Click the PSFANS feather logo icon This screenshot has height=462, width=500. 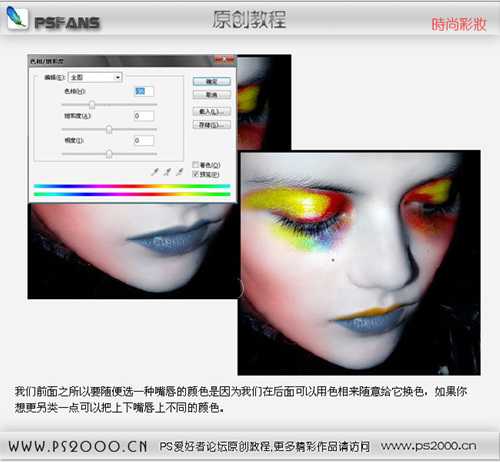point(17,18)
